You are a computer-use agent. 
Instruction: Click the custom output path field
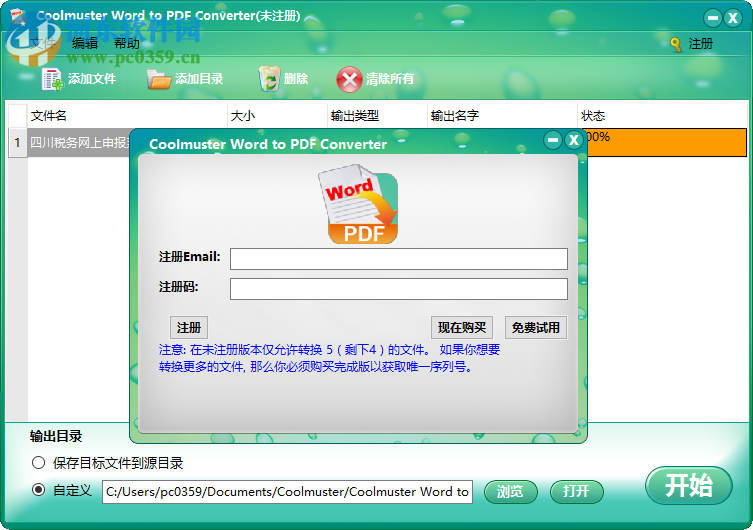coord(287,492)
